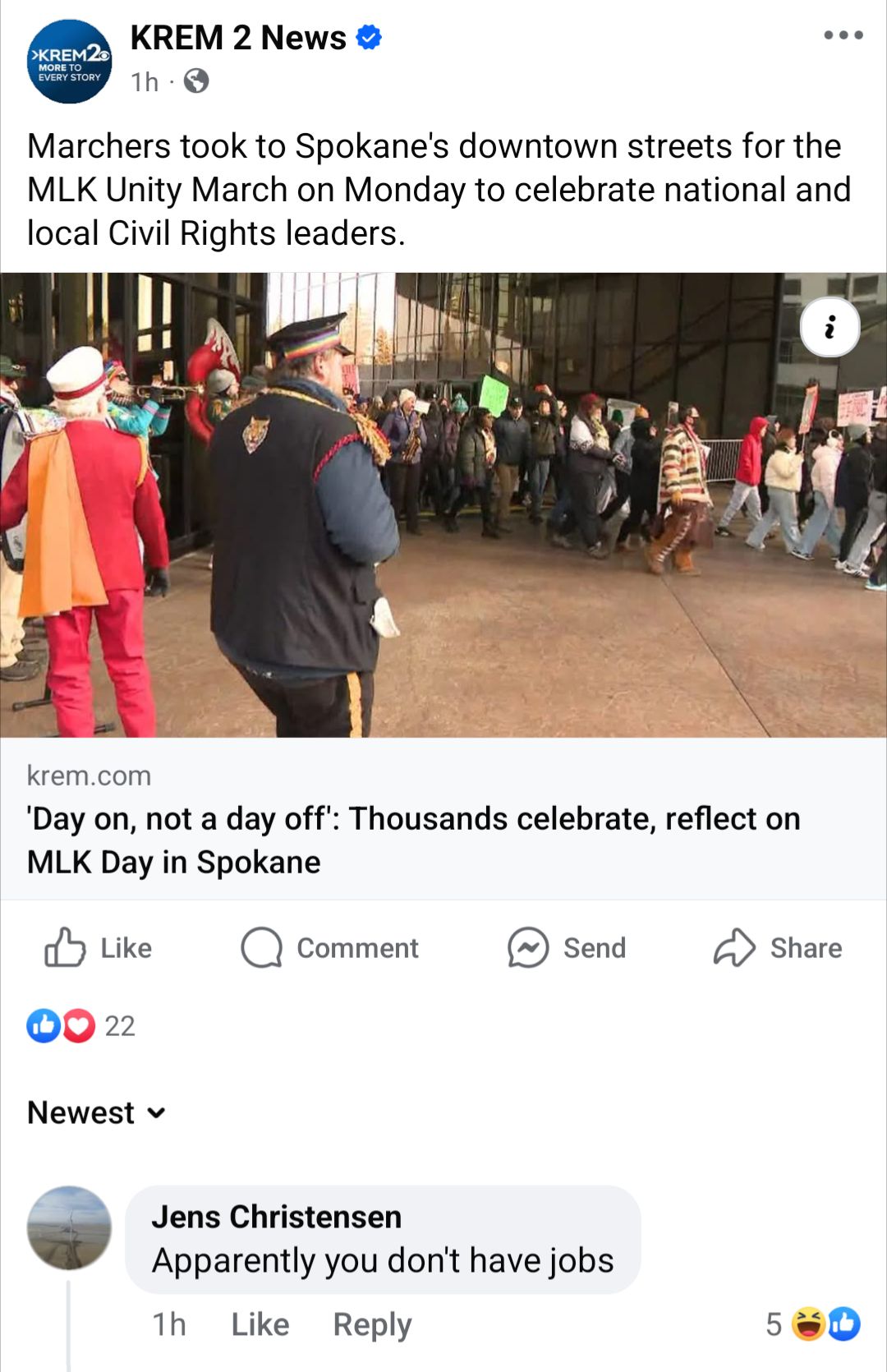
Task: Open Jens Christensen's name link
Action: (277, 1217)
